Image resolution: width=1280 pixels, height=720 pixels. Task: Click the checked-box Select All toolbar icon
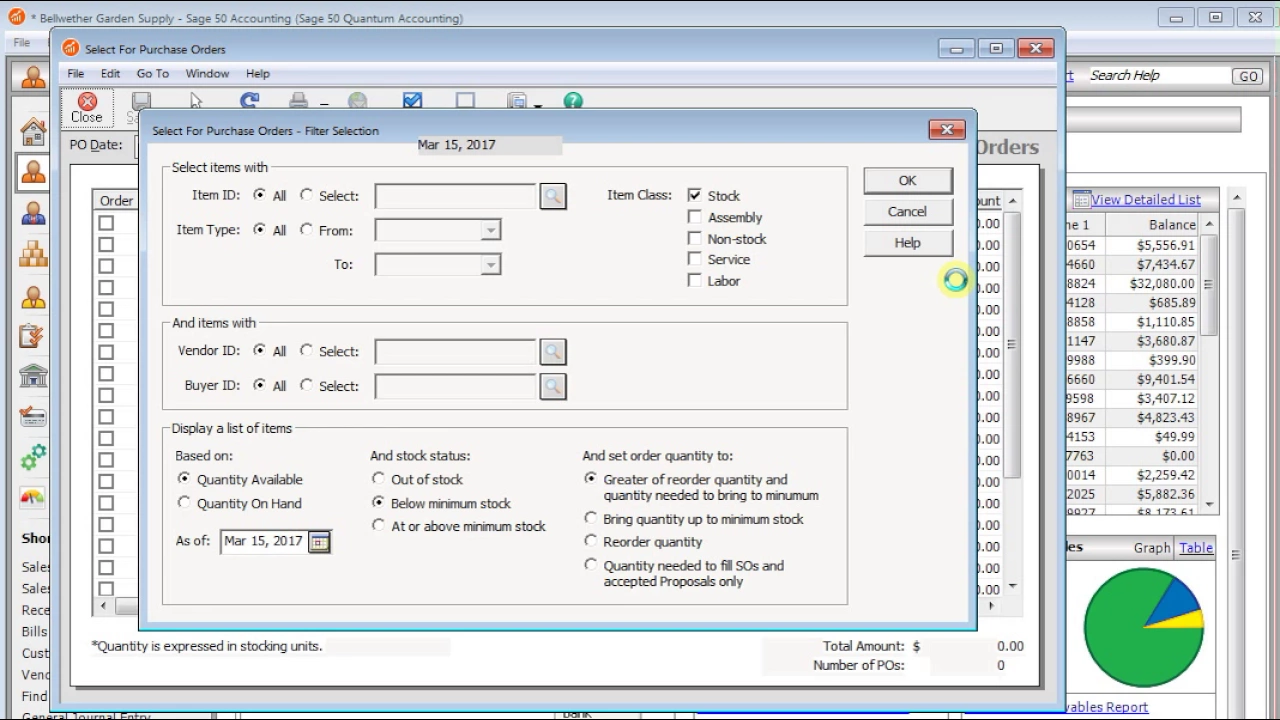pyautogui.click(x=412, y=101)
